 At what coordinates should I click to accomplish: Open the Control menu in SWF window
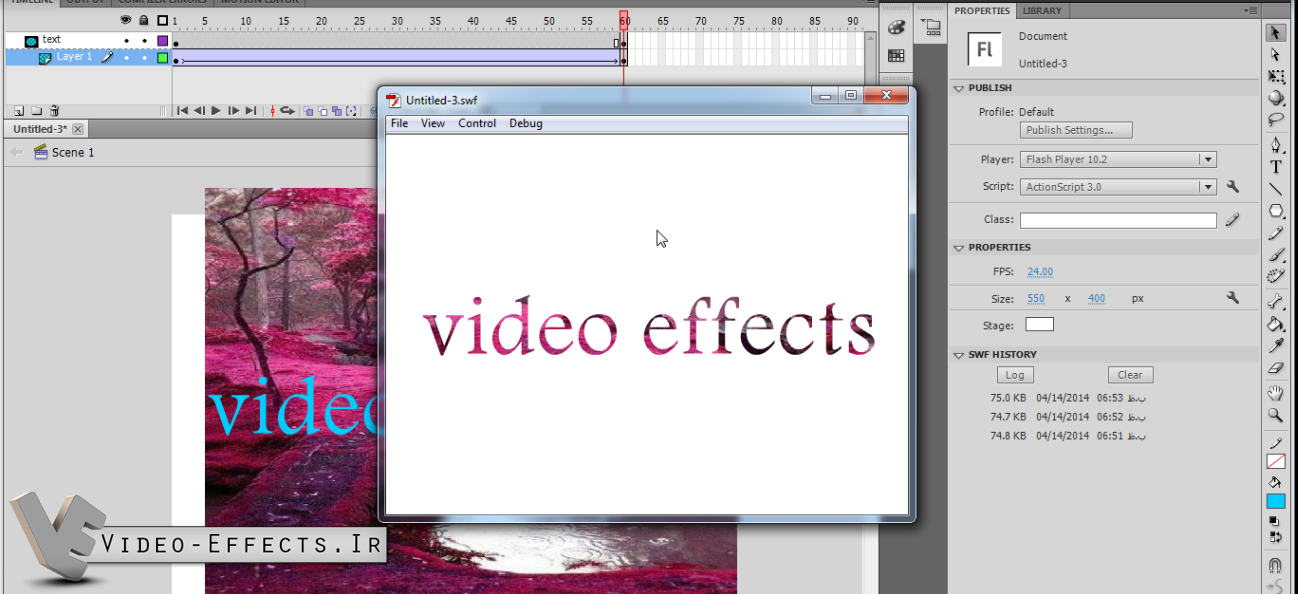pos(477,124)
